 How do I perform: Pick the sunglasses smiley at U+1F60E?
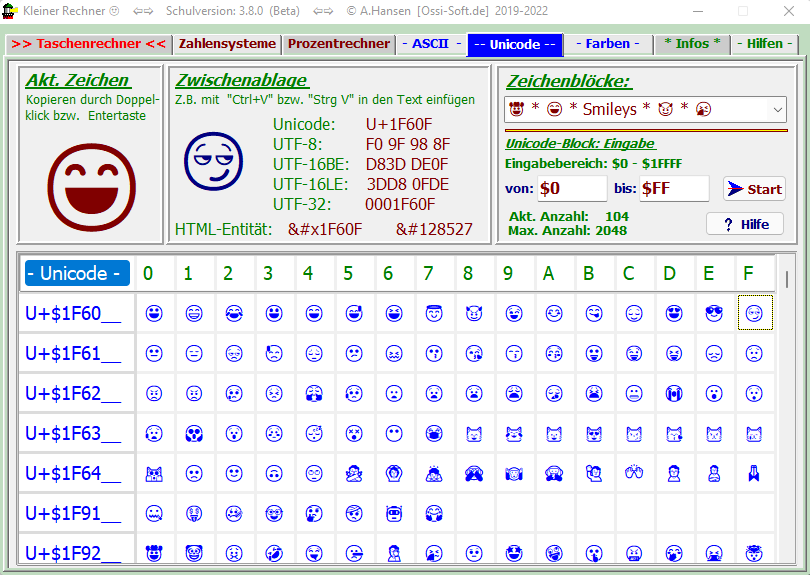(714, 314)
